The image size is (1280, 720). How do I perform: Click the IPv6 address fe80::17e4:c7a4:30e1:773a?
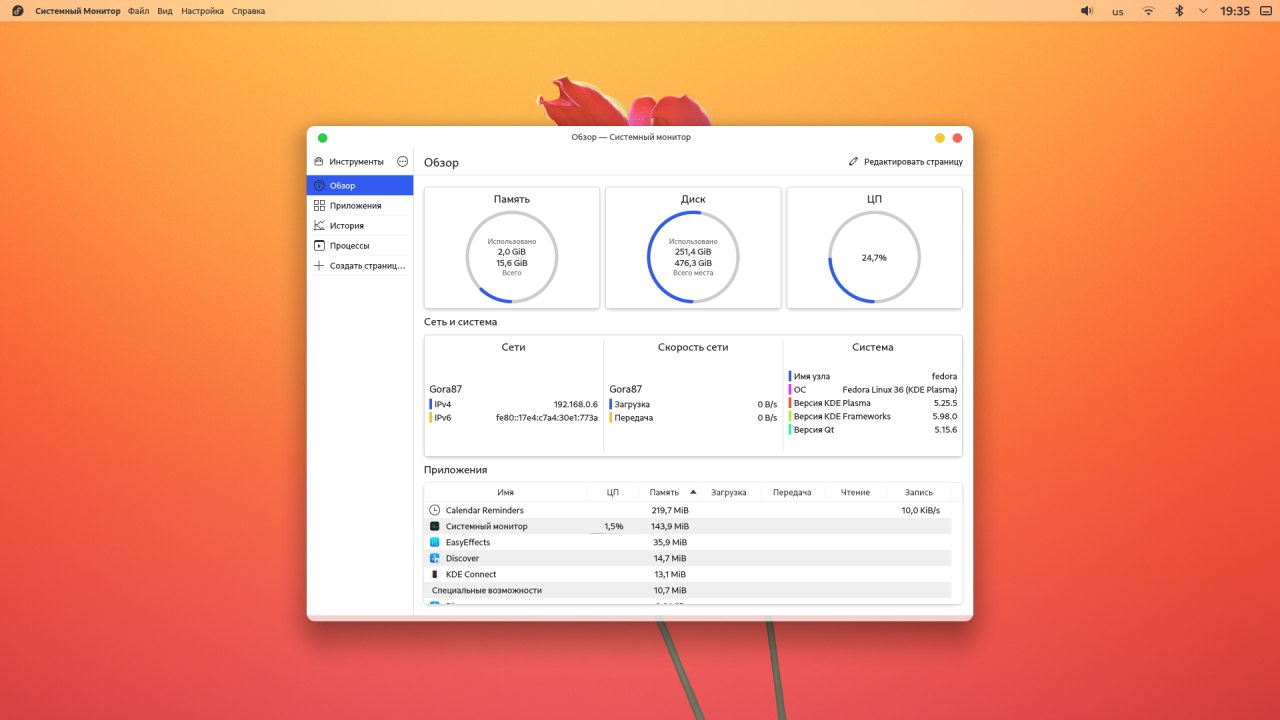tap(547, 417)
